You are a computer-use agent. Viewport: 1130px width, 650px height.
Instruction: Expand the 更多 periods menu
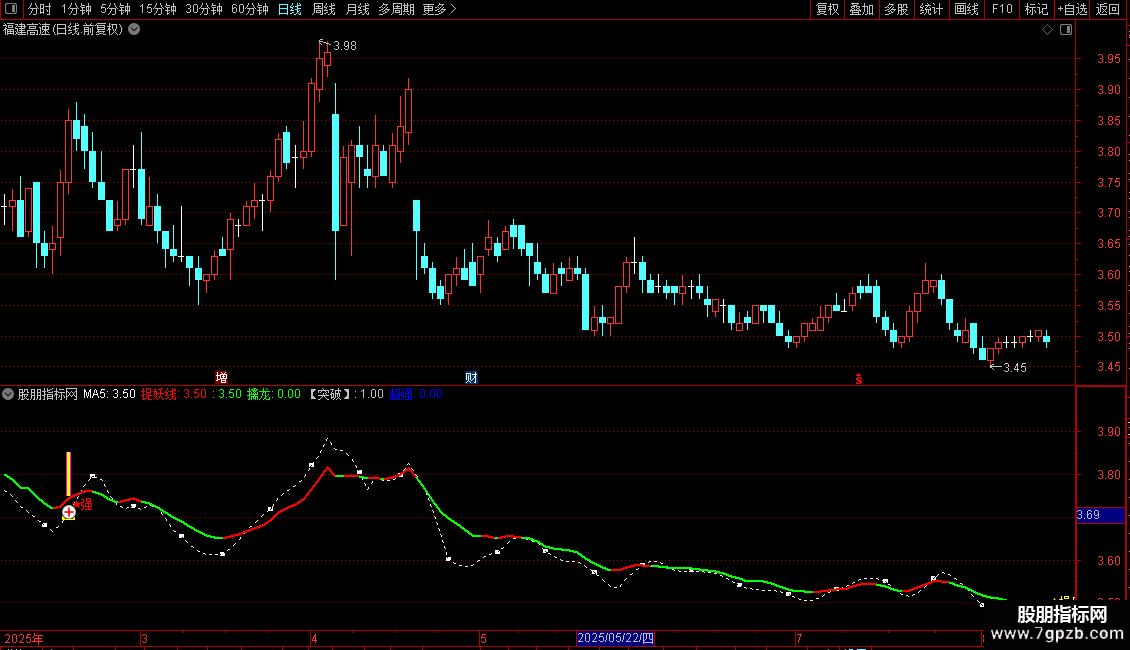coord(440,9)
